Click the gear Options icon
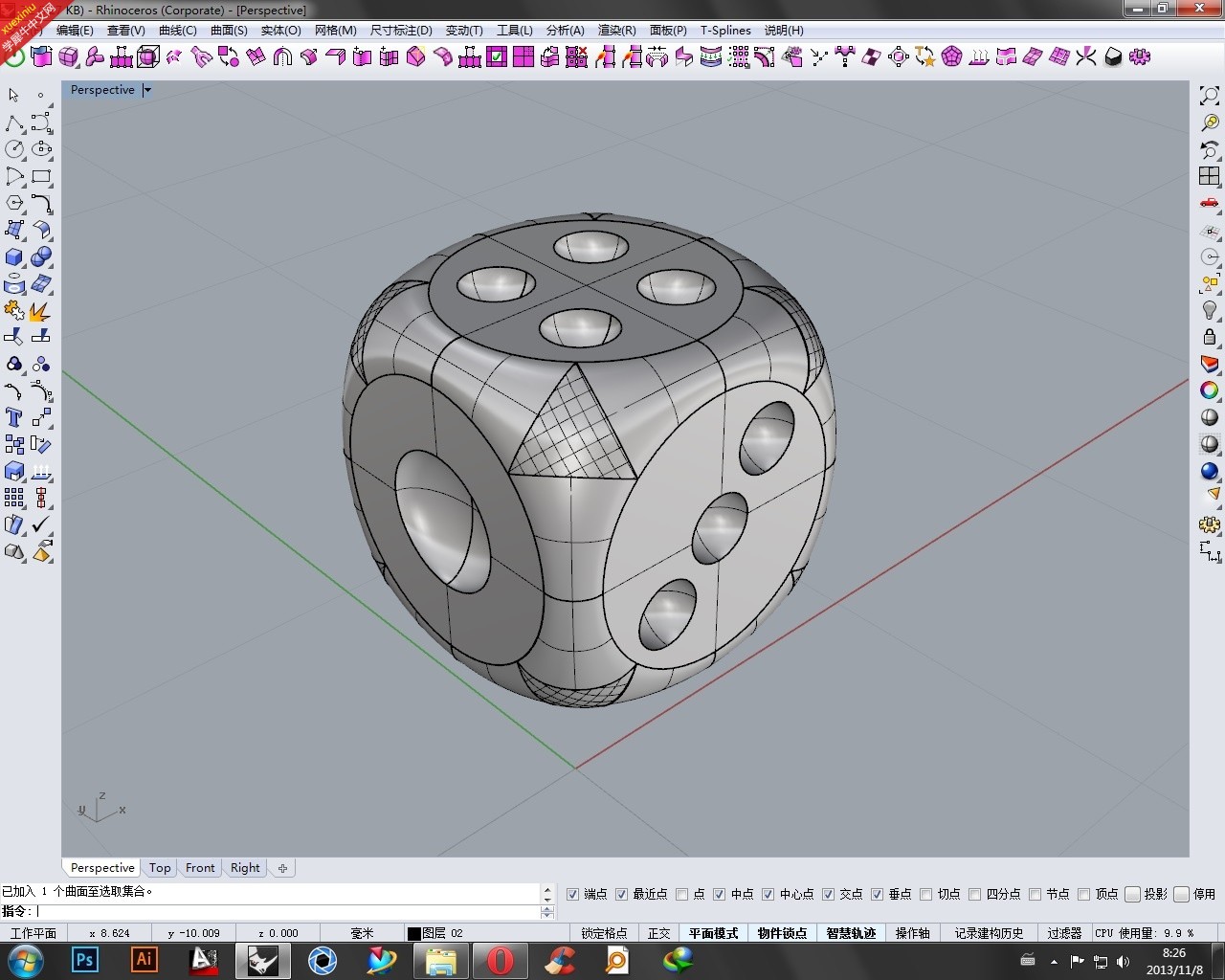 [1210, 524]
